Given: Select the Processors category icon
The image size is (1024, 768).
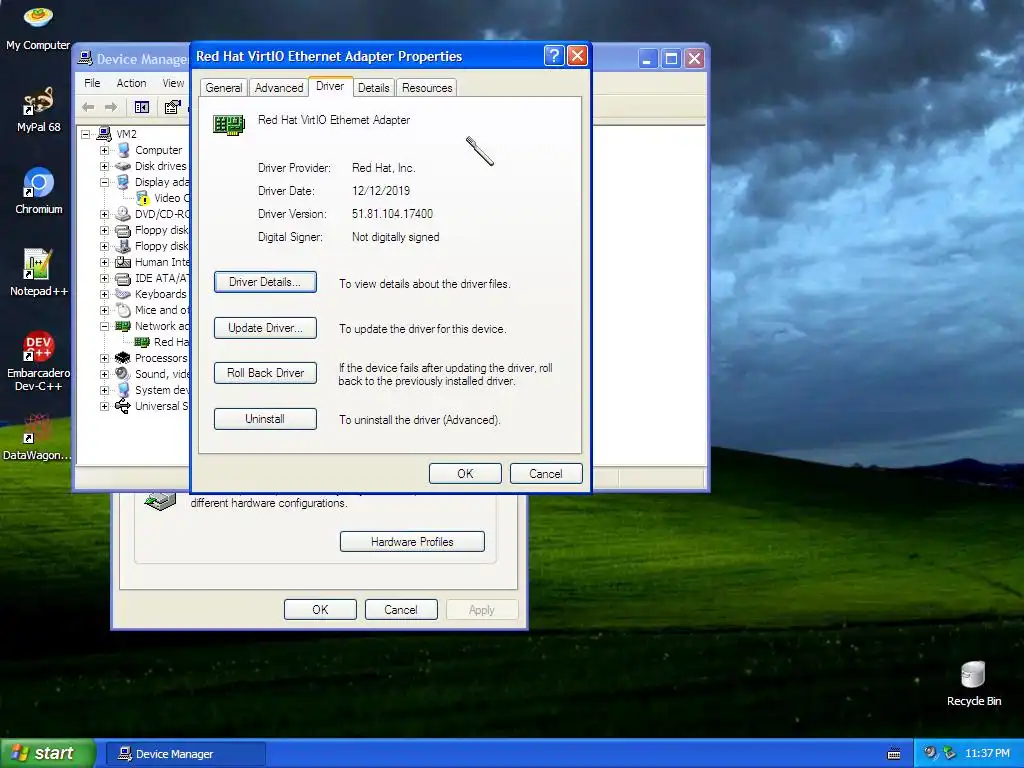Looking at the screenshot, I should (x=123, y=358).
